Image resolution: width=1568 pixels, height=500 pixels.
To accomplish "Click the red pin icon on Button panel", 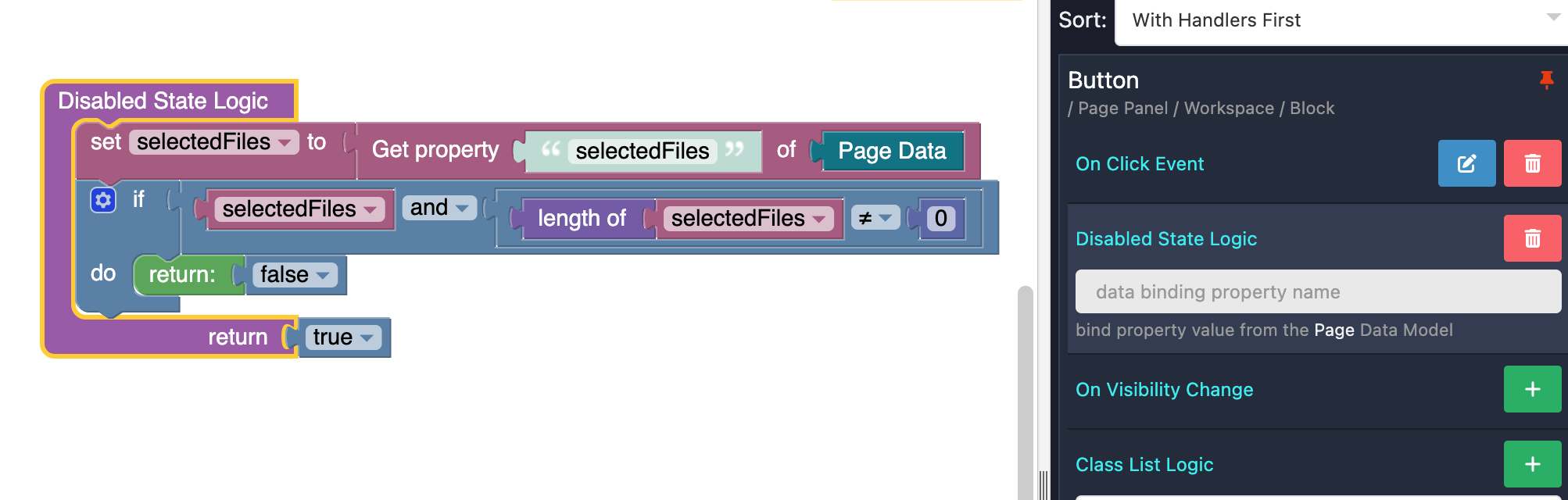I will point(1546,80).
